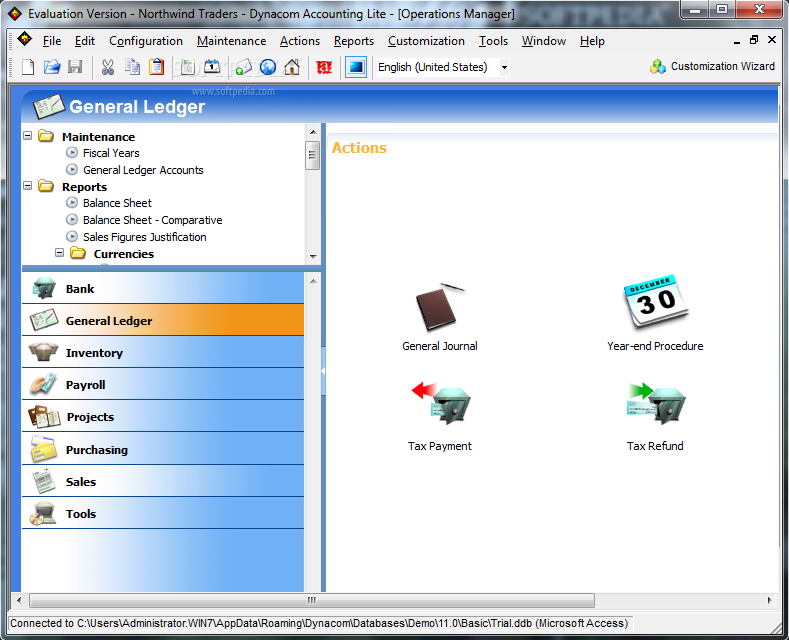Open the Balance Sheet report
789x640 pixels.
click(x=117, y=203)
